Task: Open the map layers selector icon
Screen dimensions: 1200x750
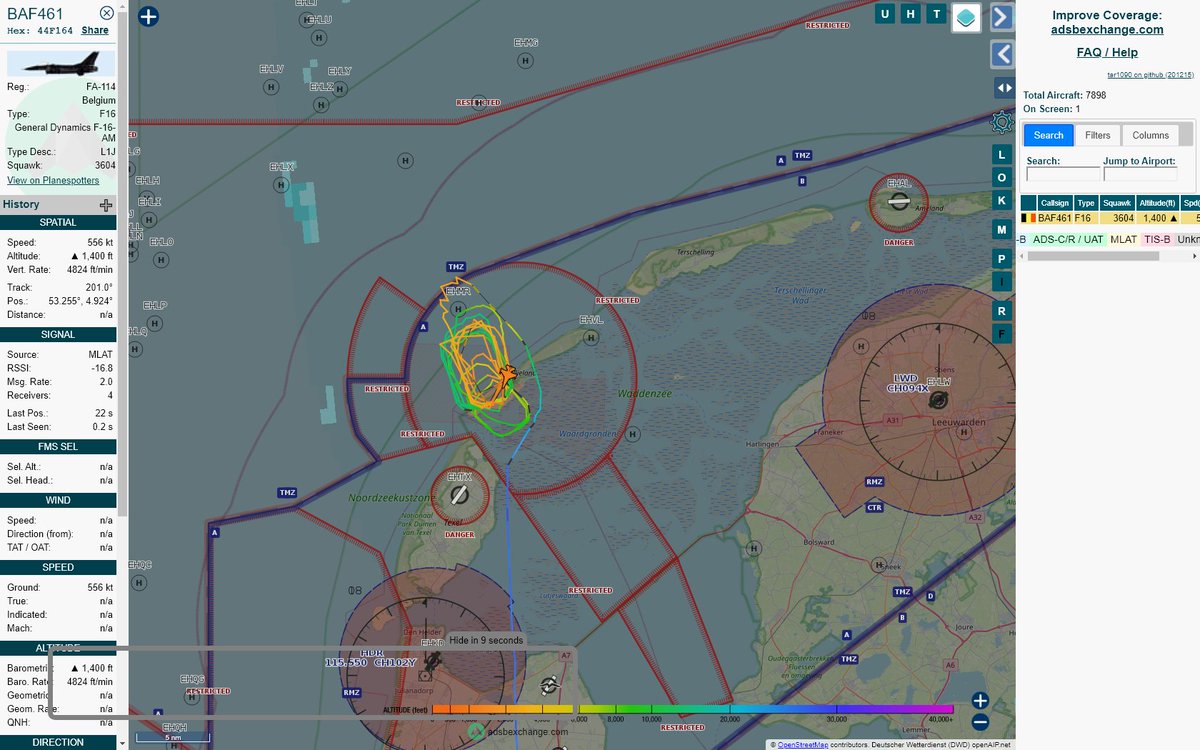Action: (966, 17)
